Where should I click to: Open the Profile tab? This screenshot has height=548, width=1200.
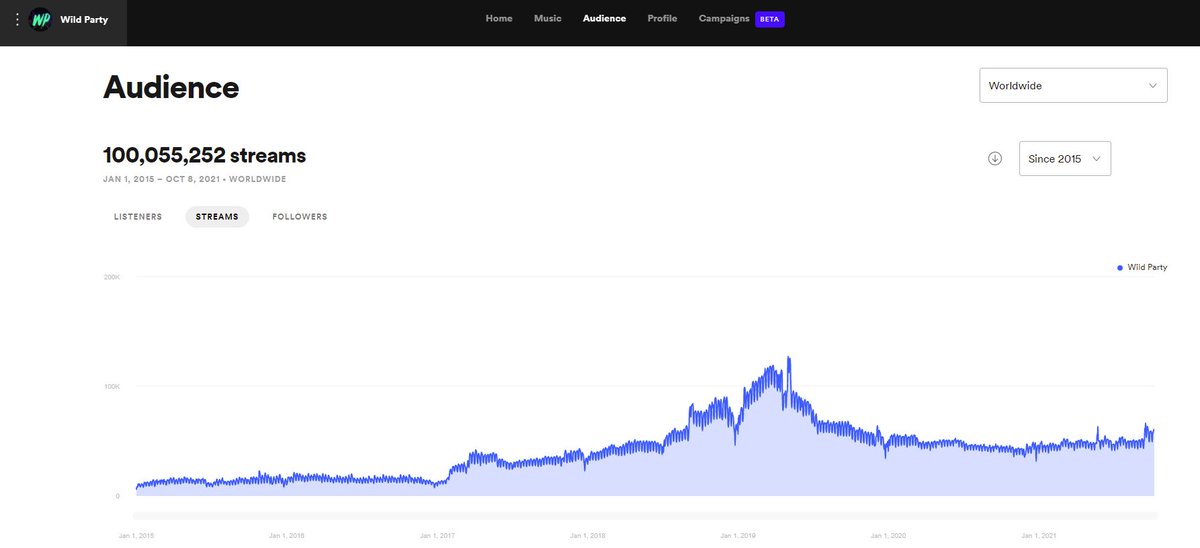coord(662,18)
